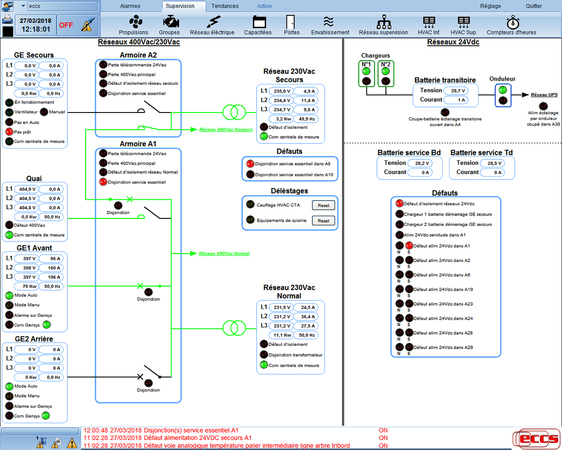Click the black square under the printer
This screenshot has height=450, width=562.
[8, 31]
